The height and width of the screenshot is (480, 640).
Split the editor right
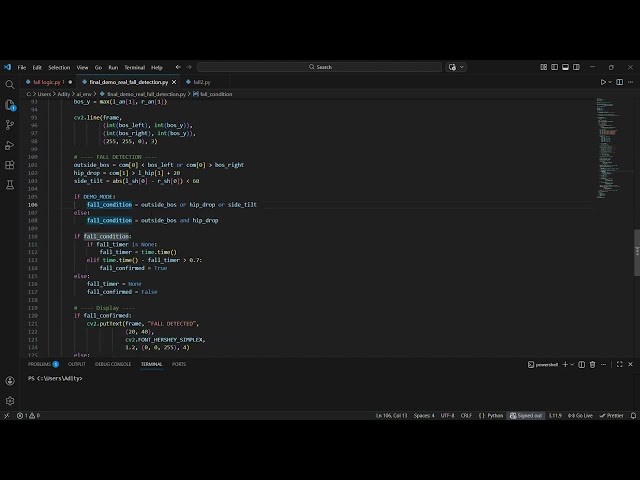click(x=620, y=82)
